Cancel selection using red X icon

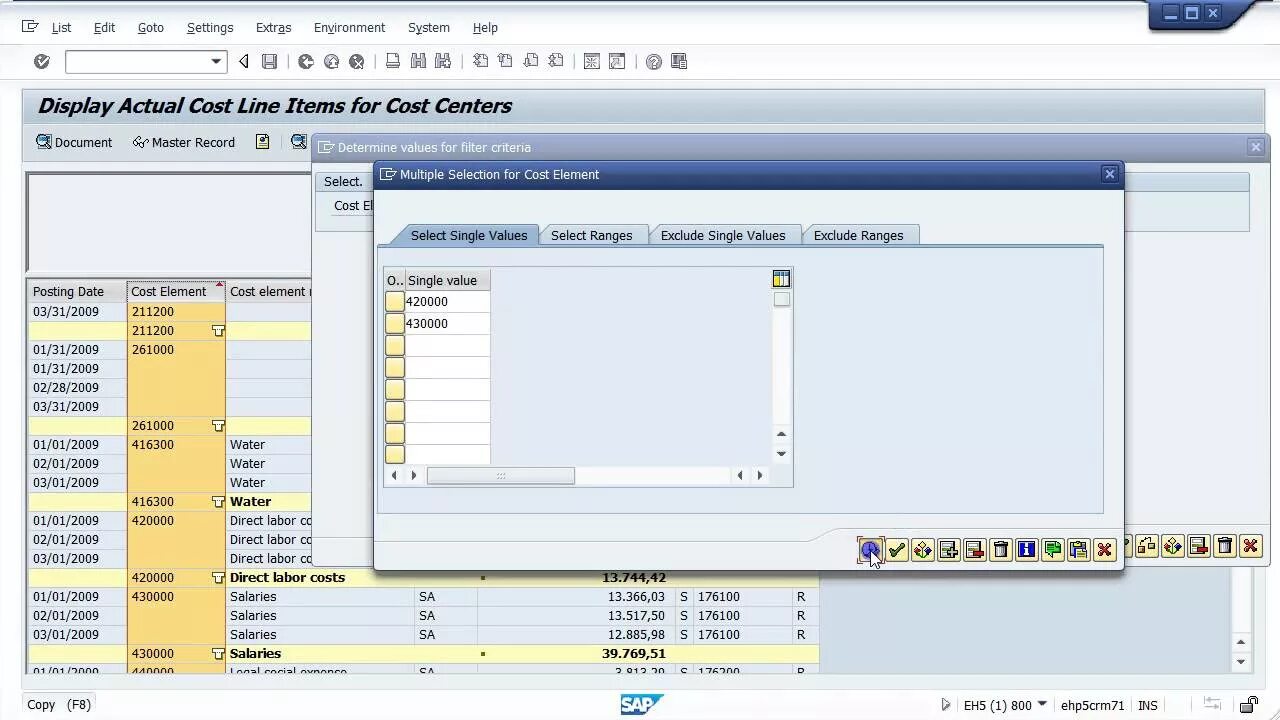tap(1104, 549)
